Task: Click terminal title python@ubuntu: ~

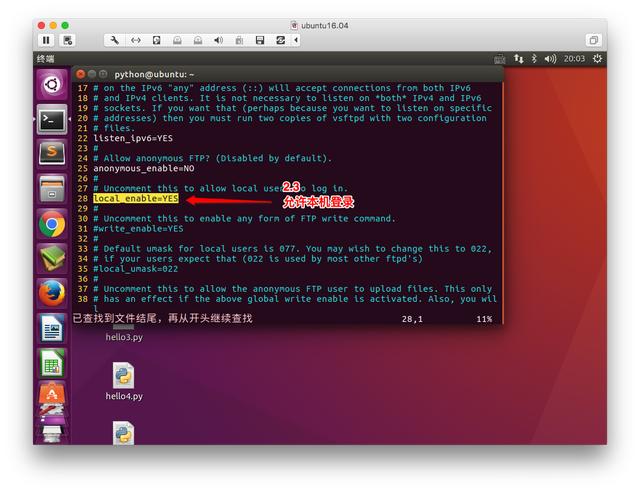Action: 154,74
